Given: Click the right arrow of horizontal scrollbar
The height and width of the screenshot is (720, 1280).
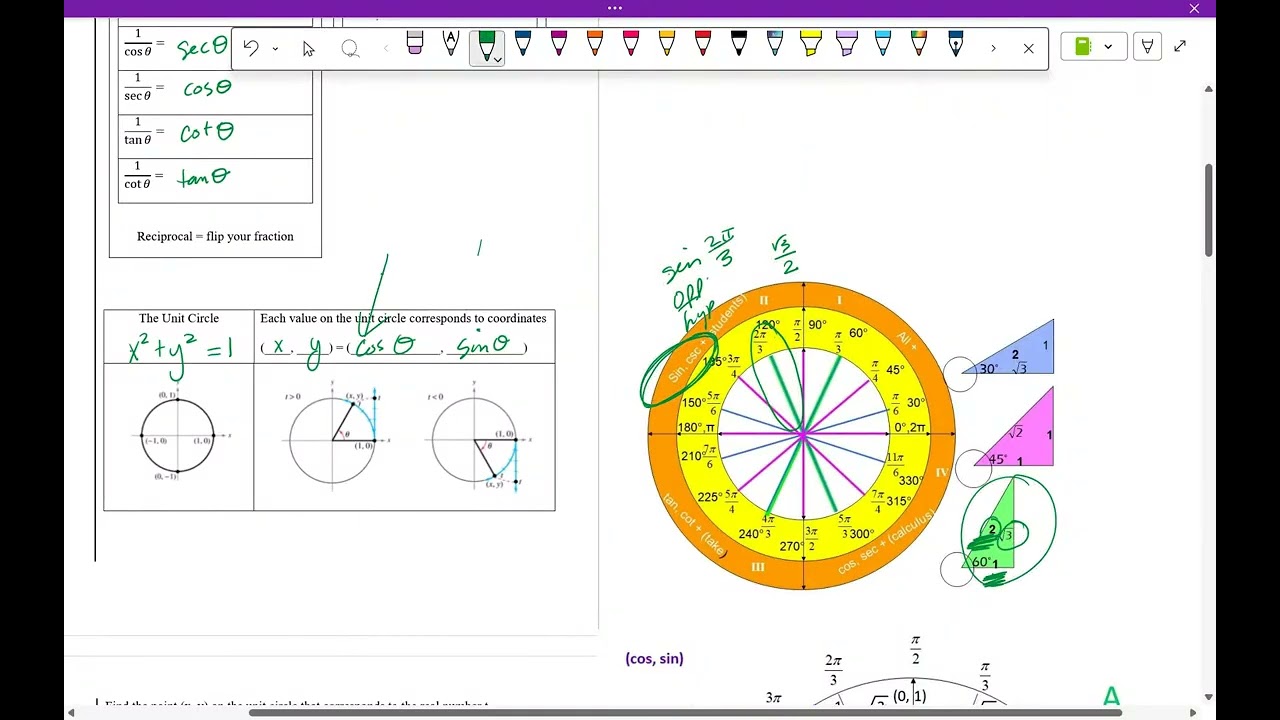Looking at the screenshot, I should [x=1192, y=712].
